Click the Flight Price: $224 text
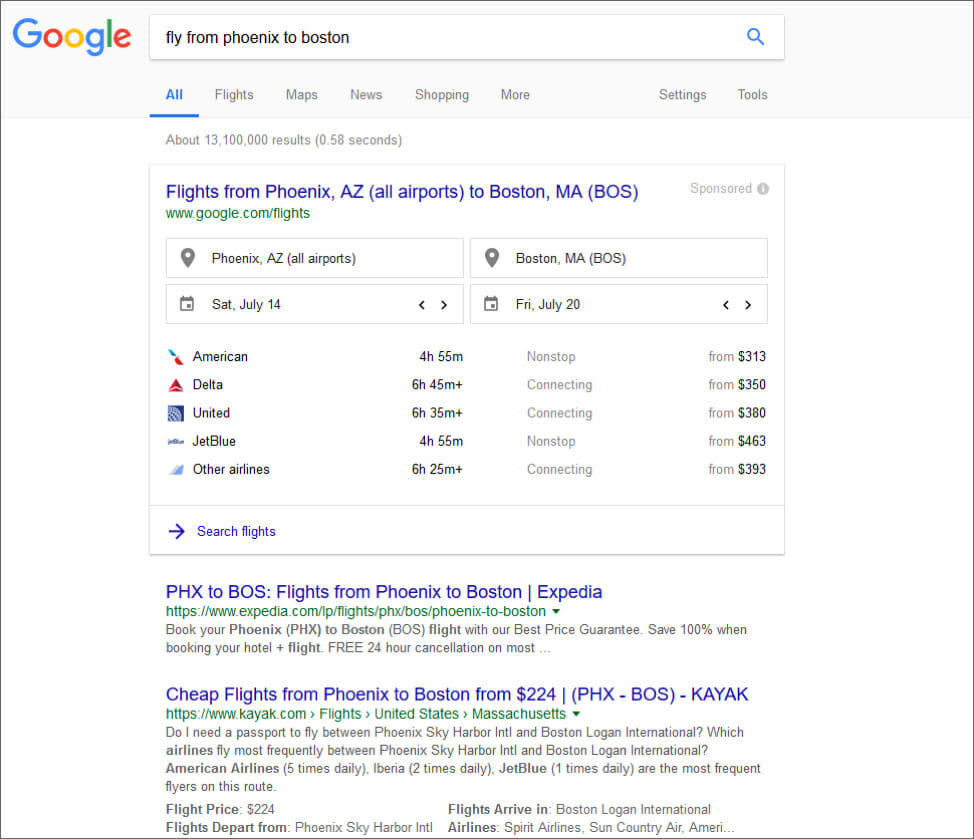 pos(220,810)
